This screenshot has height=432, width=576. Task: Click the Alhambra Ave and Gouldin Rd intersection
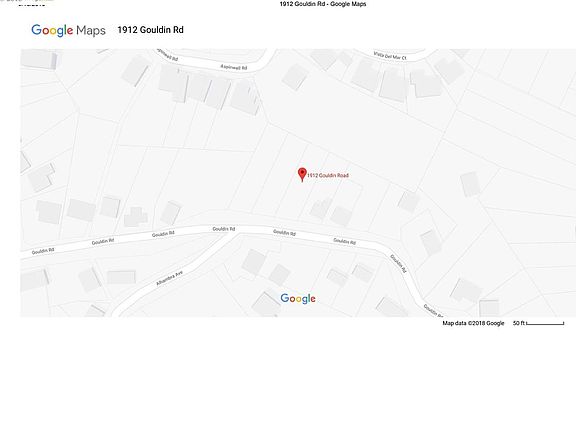231,234
